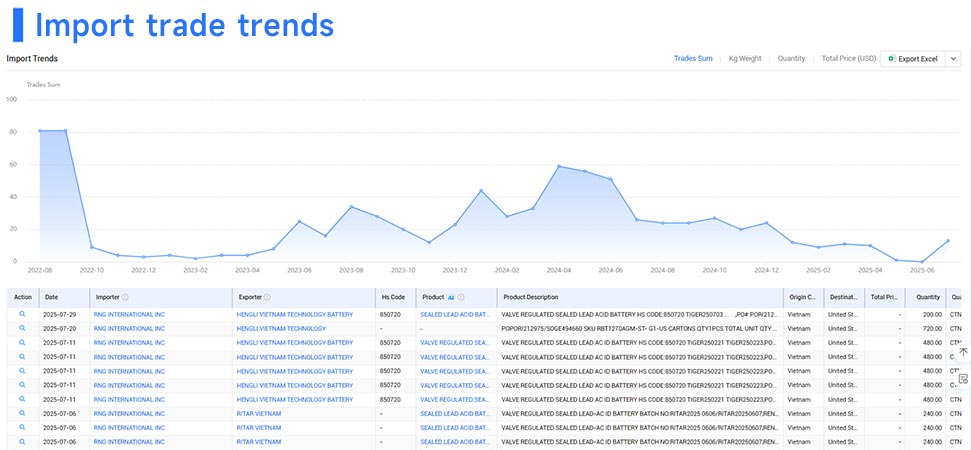
Task: Open HENGLI VIETNAM TECHNOLOGY BATTERY in 2025-07-29 row
Action: tap(295, 314)
